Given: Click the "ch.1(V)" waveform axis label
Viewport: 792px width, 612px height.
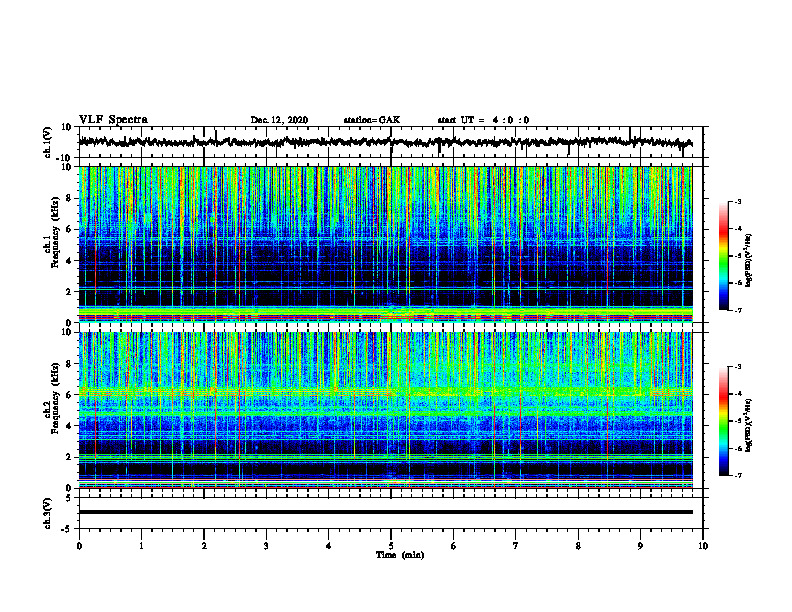Looking at the screenshot, I should coord(48,142).
